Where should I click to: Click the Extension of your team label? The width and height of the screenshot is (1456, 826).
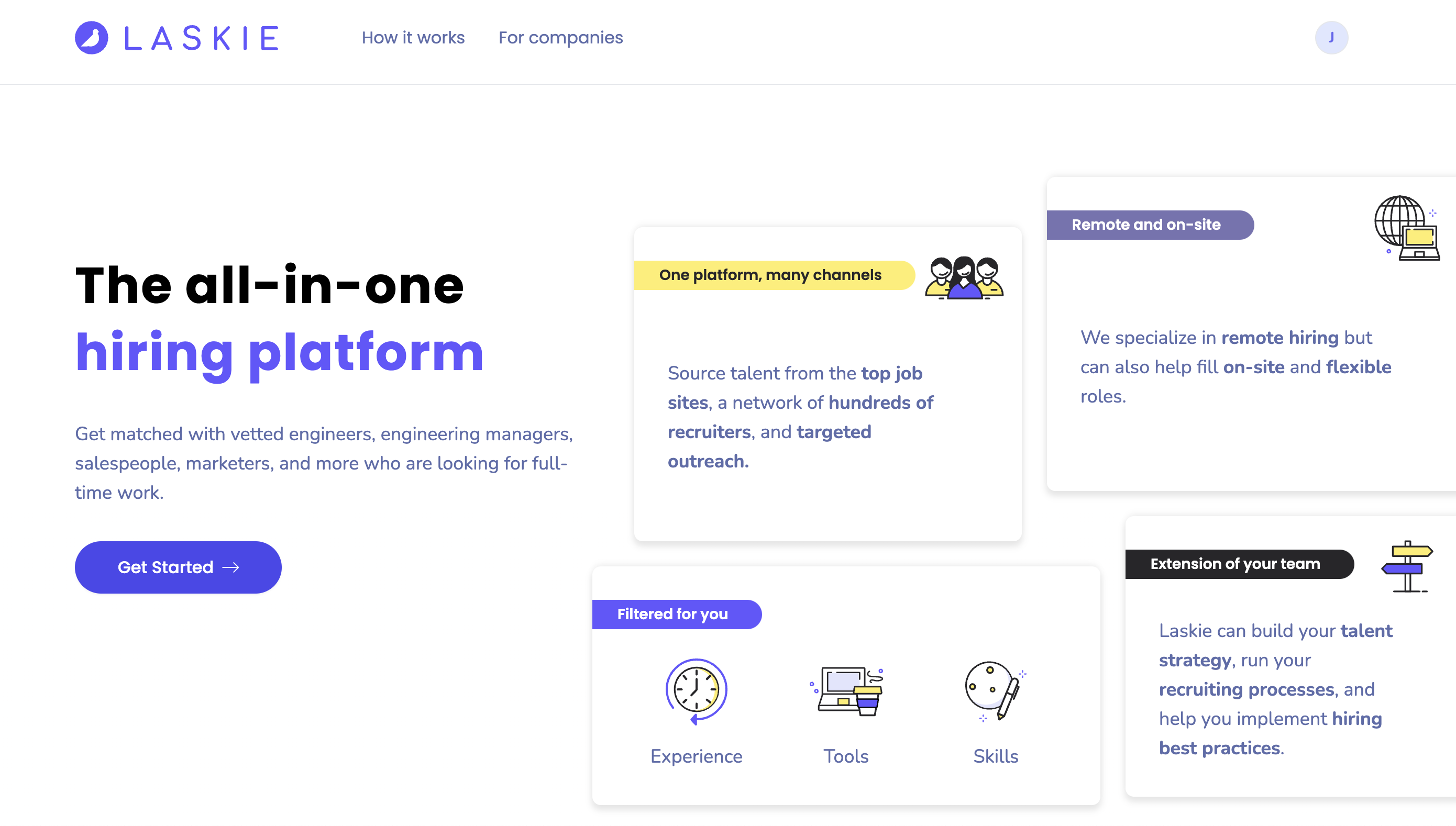click(1239, 564)
